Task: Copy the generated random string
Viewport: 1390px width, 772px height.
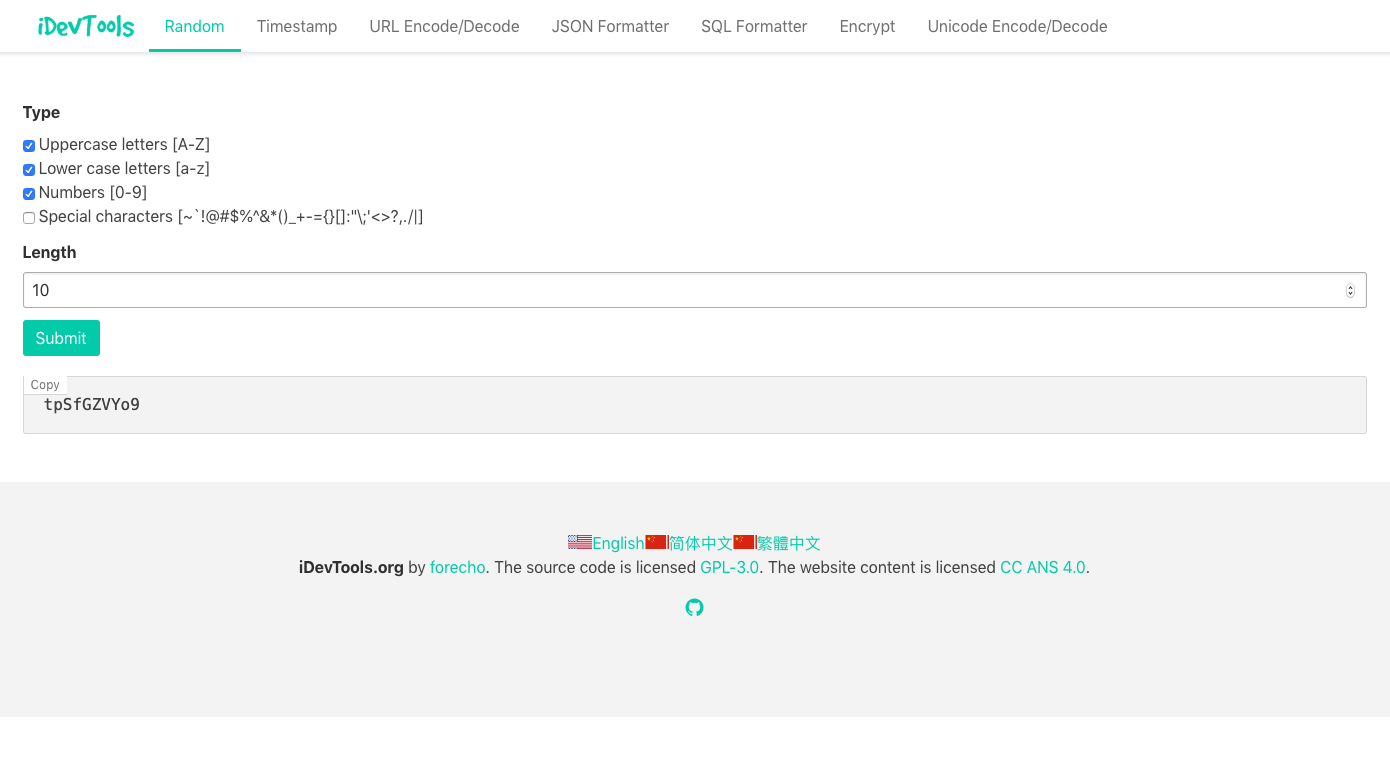Action: pos(45,384)
